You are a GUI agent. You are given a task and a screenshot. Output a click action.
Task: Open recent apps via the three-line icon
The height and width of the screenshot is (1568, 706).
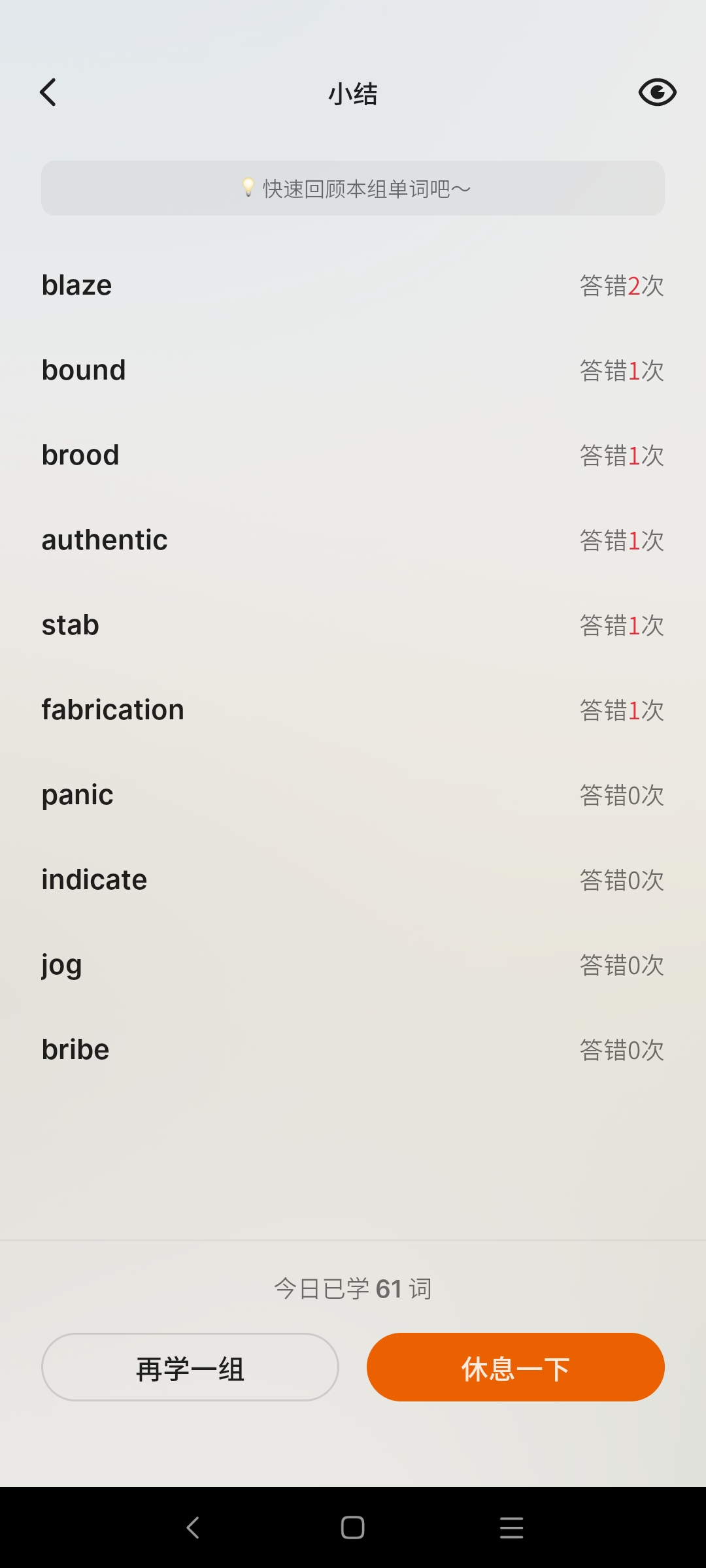511,1527
